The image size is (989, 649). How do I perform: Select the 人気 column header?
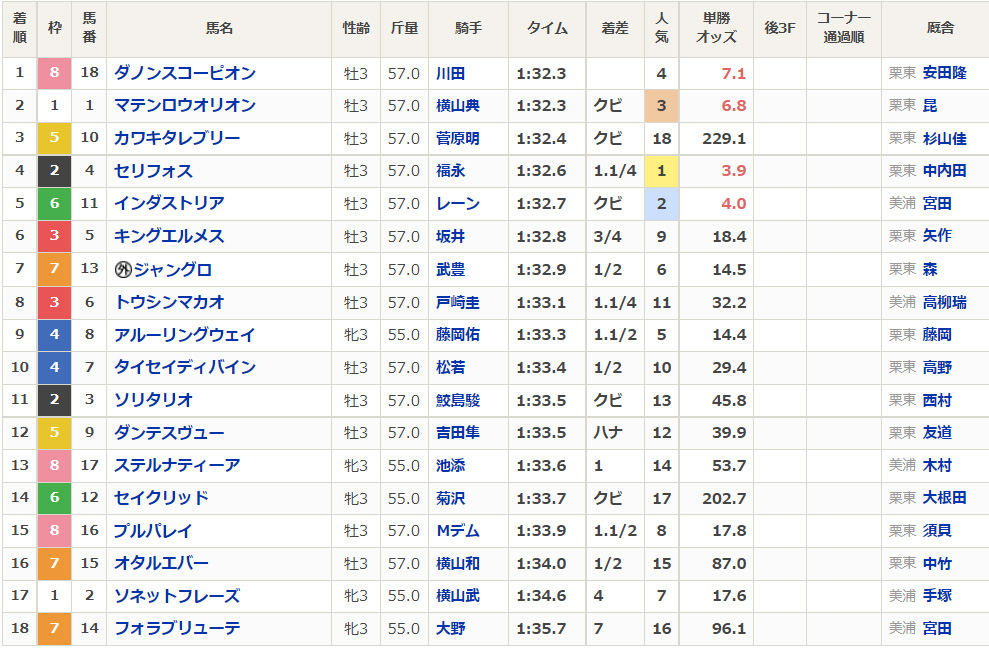662,28
